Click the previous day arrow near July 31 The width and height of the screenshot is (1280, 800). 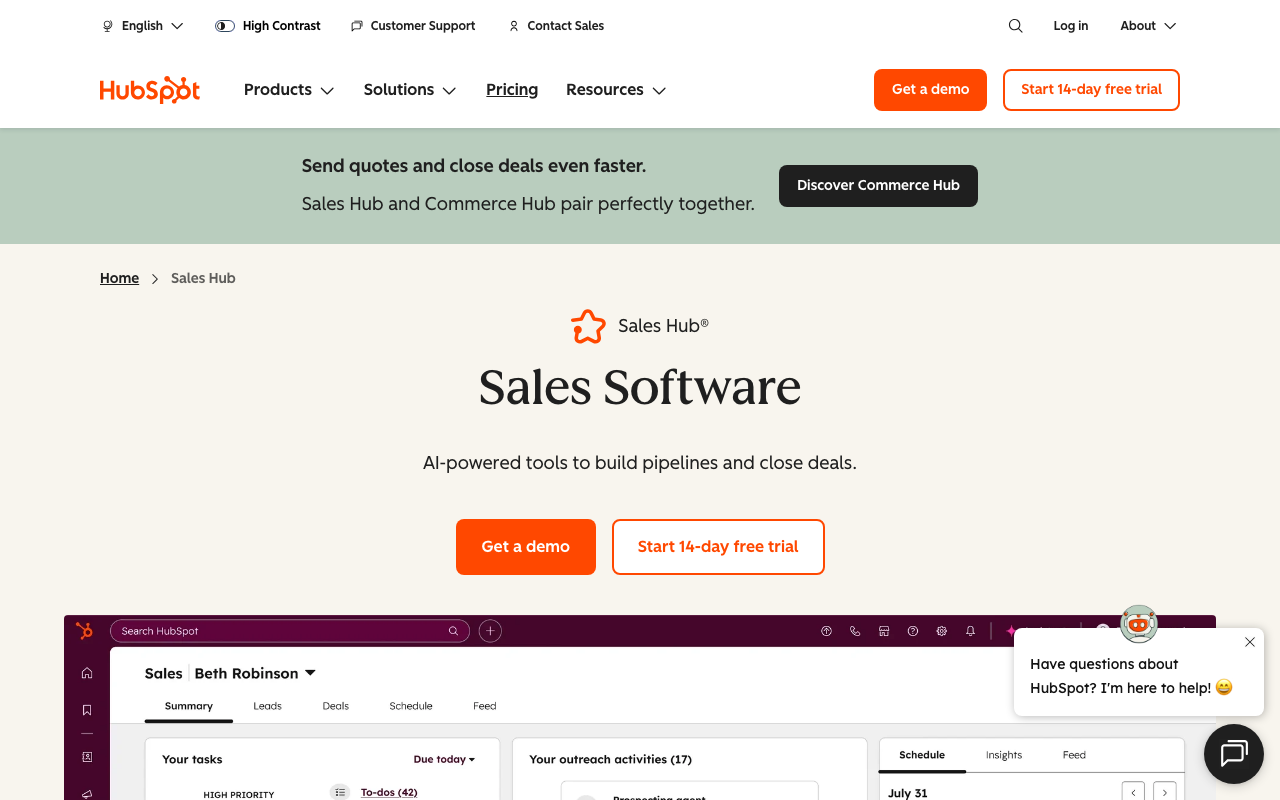coord(1133,792)
